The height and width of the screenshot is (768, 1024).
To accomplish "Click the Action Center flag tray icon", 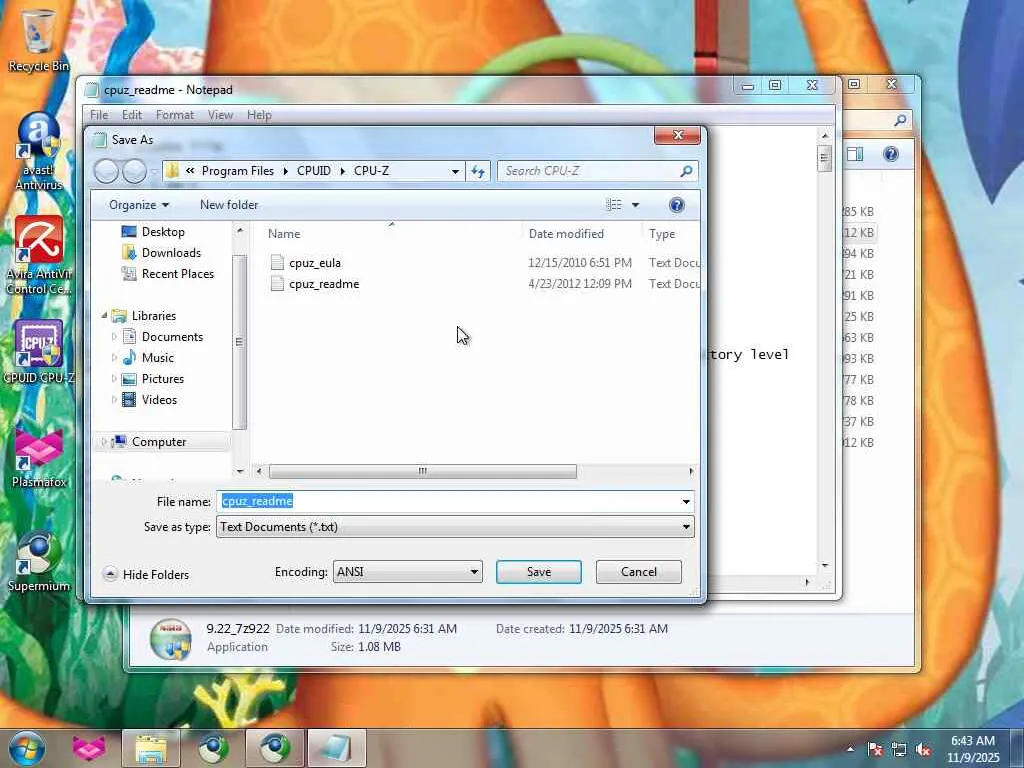I will click(875, 750).
